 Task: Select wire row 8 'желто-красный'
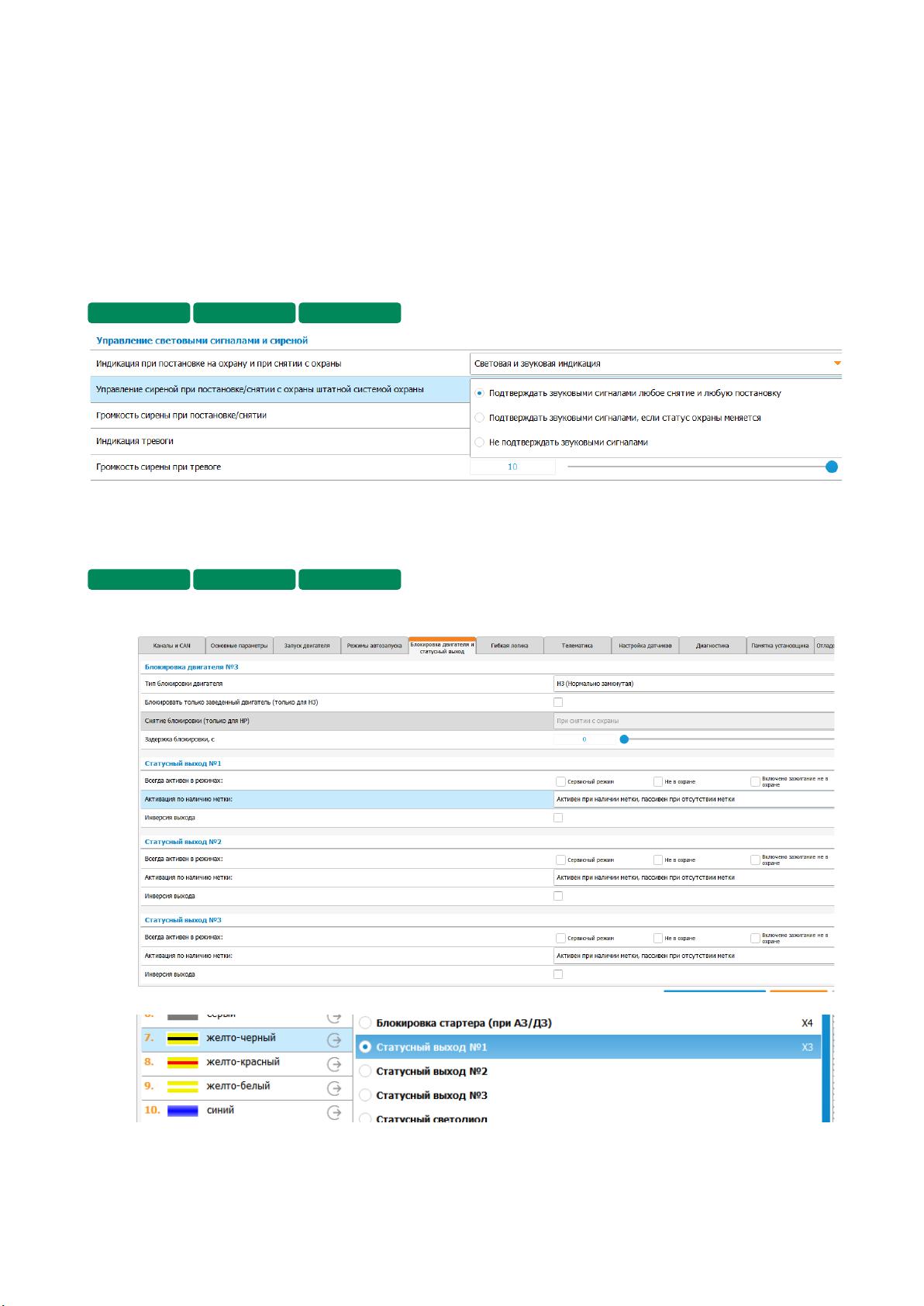(245, 1063)
